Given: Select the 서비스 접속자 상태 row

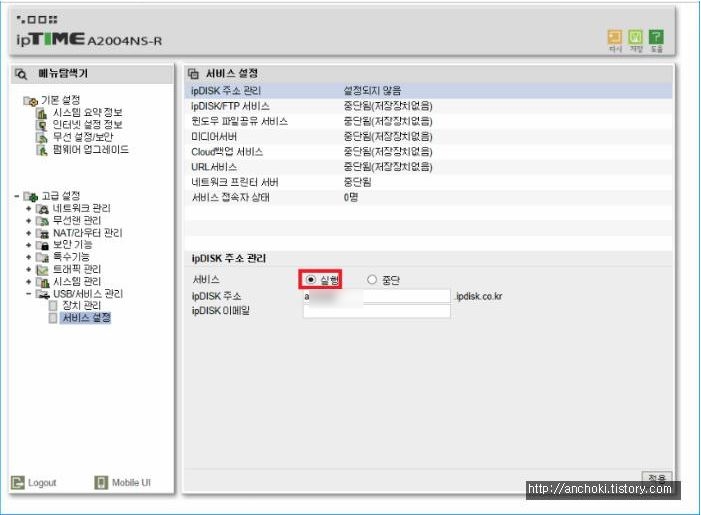Looking at the screenshot, I should click(428, 197).
